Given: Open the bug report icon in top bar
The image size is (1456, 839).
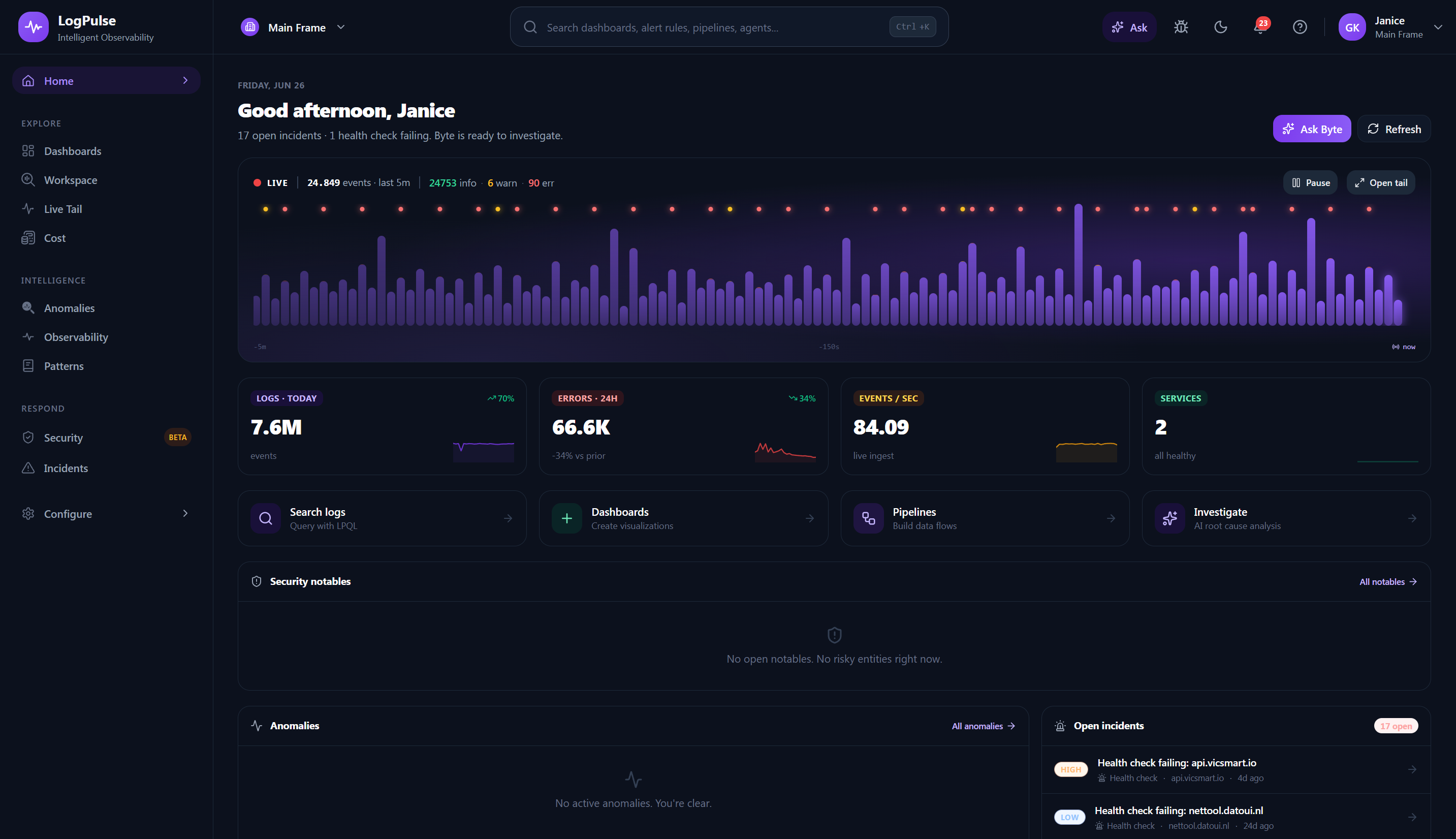Looking at the screenshot, I should click(x=1181, y=27).
